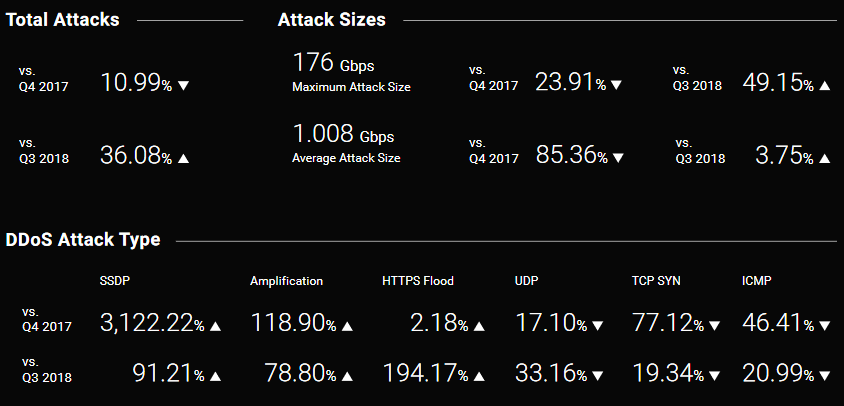
Task: Click the down arrow next to 77.12%
Action: coord(714,326)
